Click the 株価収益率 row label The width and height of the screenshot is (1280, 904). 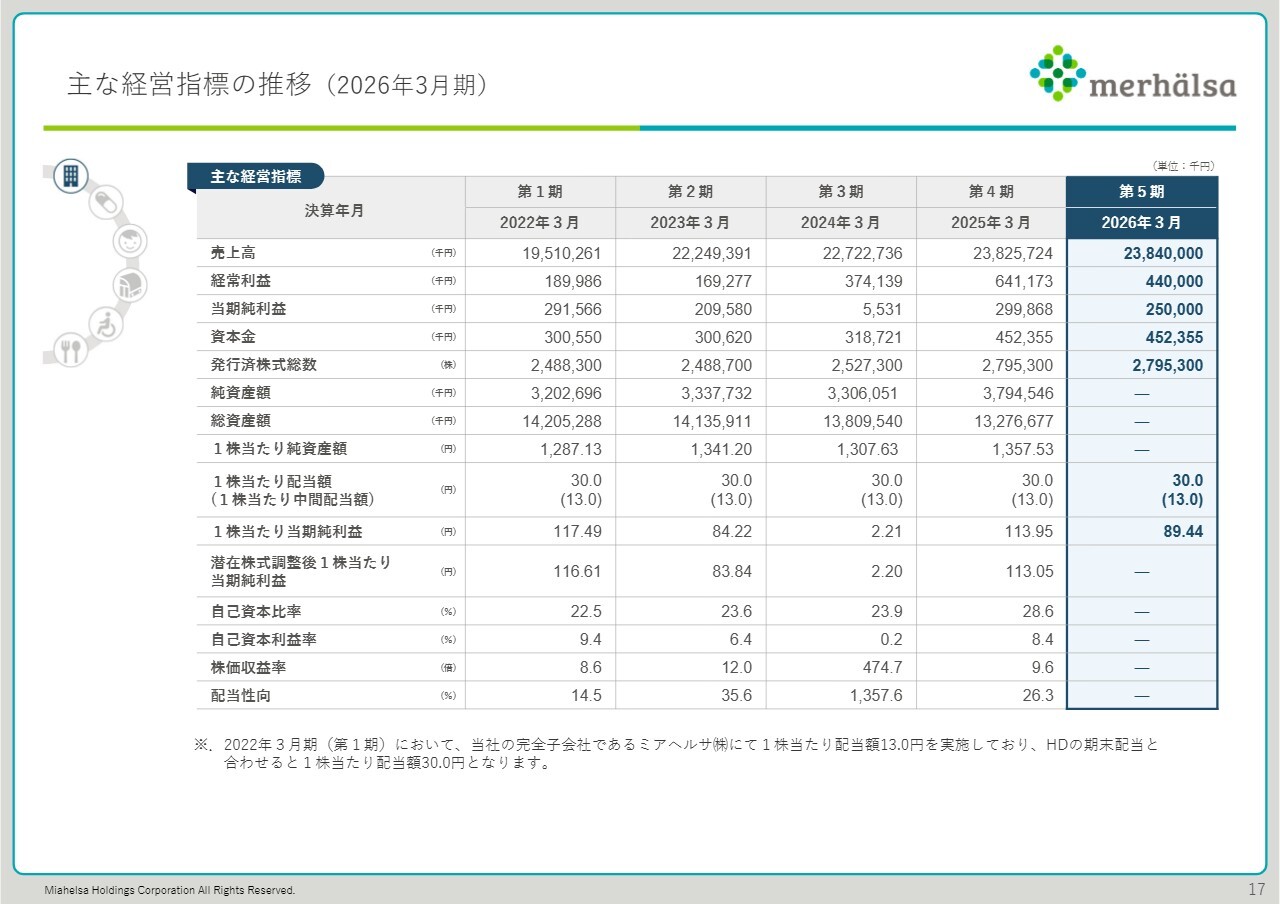tap(248, 667)
